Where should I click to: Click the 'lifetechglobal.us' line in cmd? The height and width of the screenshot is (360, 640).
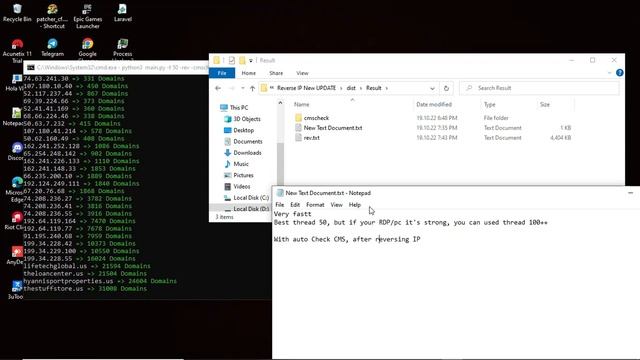(87, 266)
